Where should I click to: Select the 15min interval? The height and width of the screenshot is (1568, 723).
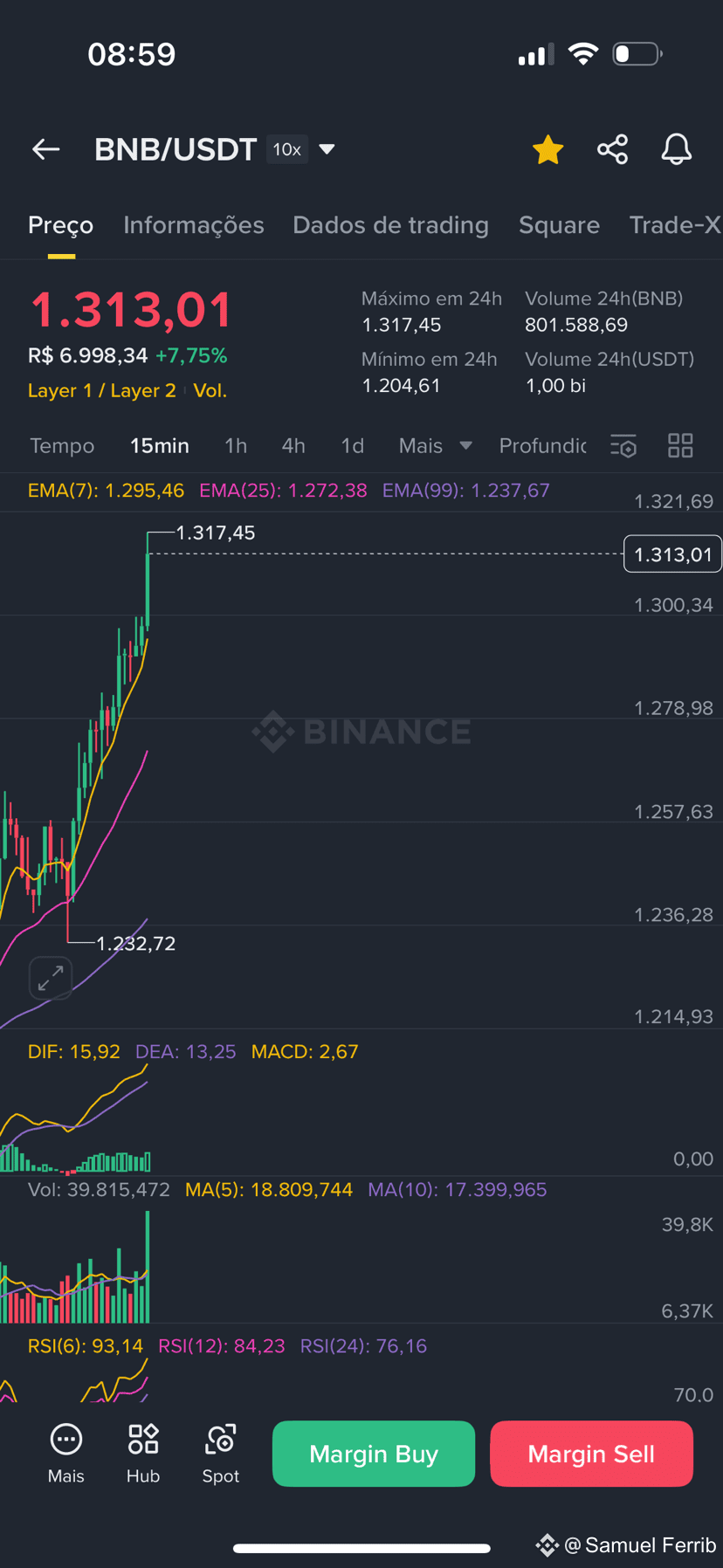pyautogui.click(x=160, y=446)
